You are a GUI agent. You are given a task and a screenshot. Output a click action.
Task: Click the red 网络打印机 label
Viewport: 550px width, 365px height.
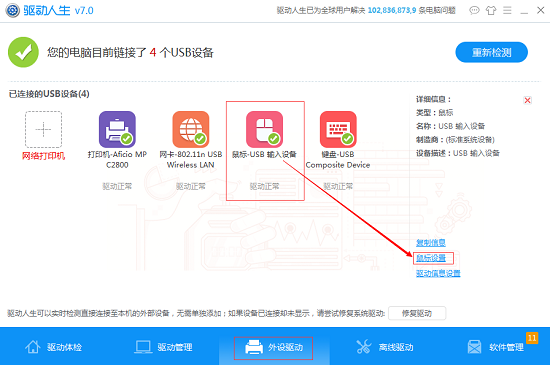[x=43, y=156]
